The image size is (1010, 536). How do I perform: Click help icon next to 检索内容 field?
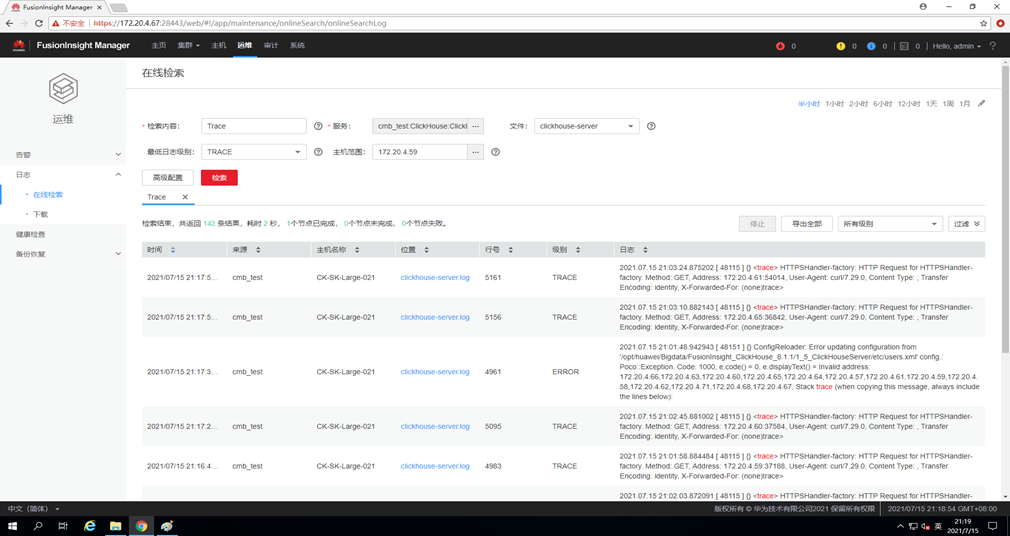pyautogui.click(x=318, y=126)
